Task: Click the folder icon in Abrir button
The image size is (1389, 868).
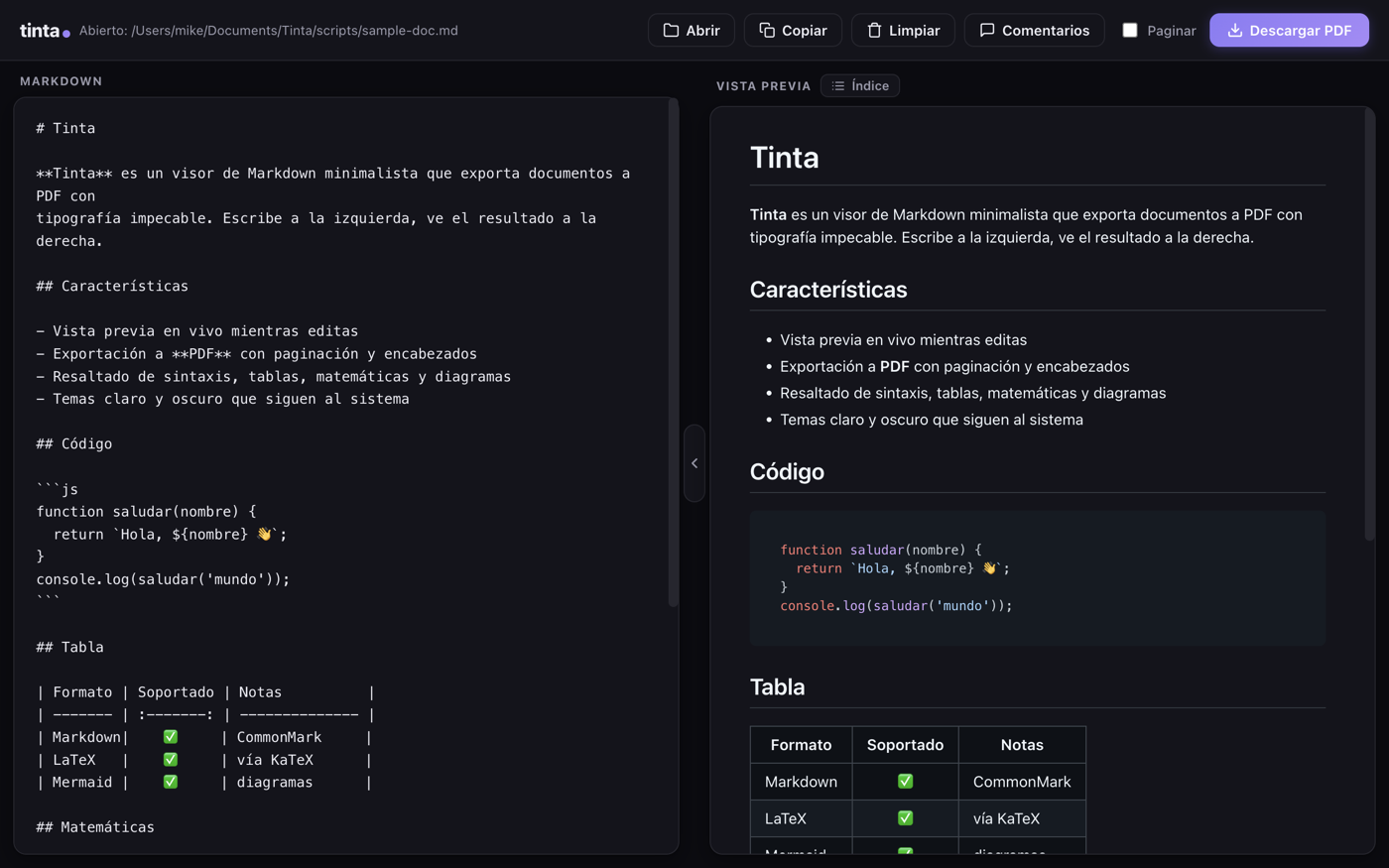Action: [x=671, y=31]
